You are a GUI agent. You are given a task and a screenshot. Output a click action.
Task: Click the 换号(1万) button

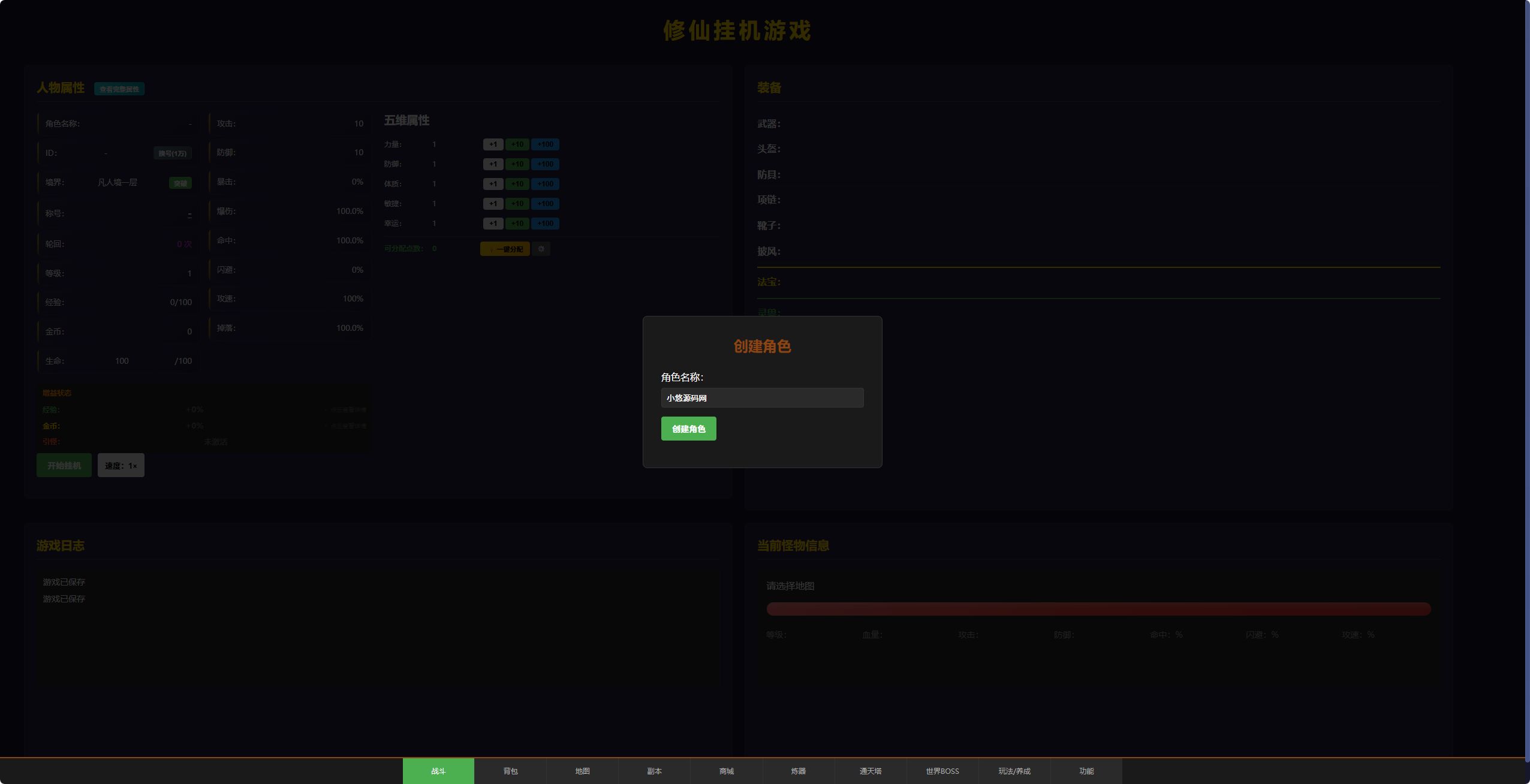(x=172, y=153)
